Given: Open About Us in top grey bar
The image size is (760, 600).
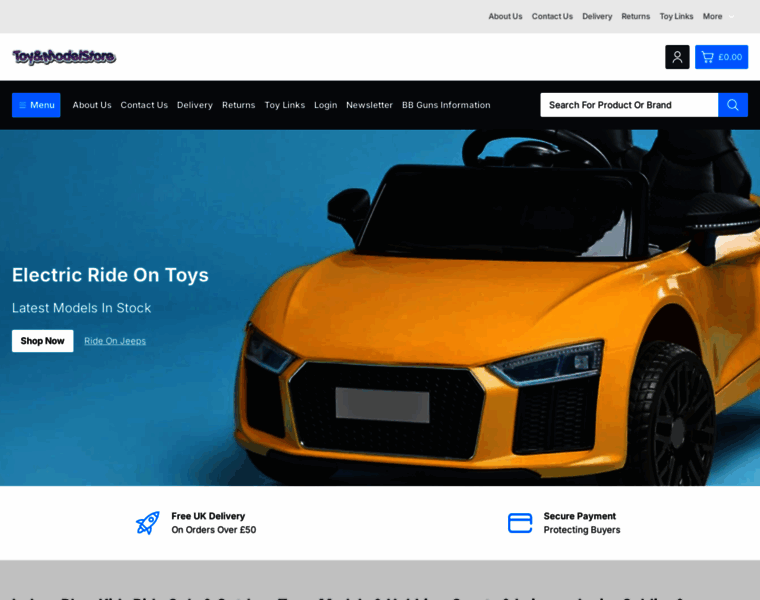Looking at the screenshot, I should click(505, 16).
